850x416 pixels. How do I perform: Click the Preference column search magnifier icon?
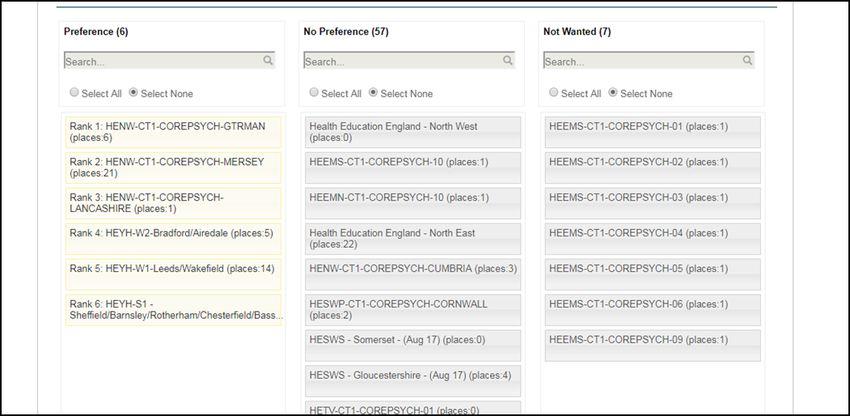(268, 61)
